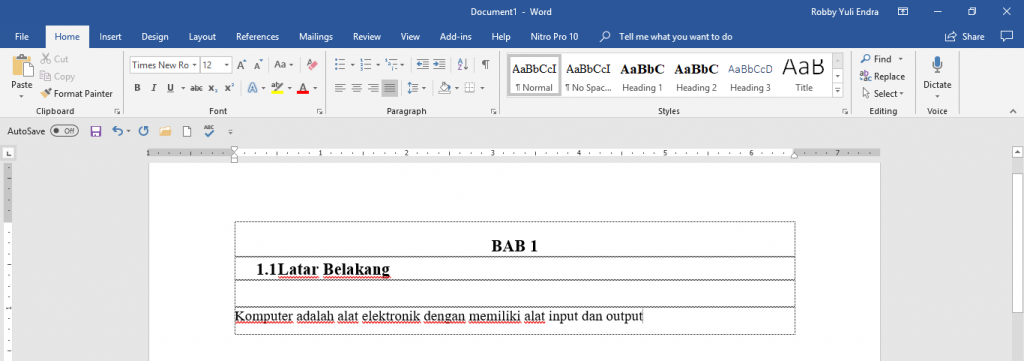Toggle justify alignment
Viewport: 1024px width, 361px height.
pyautogui.click(x=389, y=87)
